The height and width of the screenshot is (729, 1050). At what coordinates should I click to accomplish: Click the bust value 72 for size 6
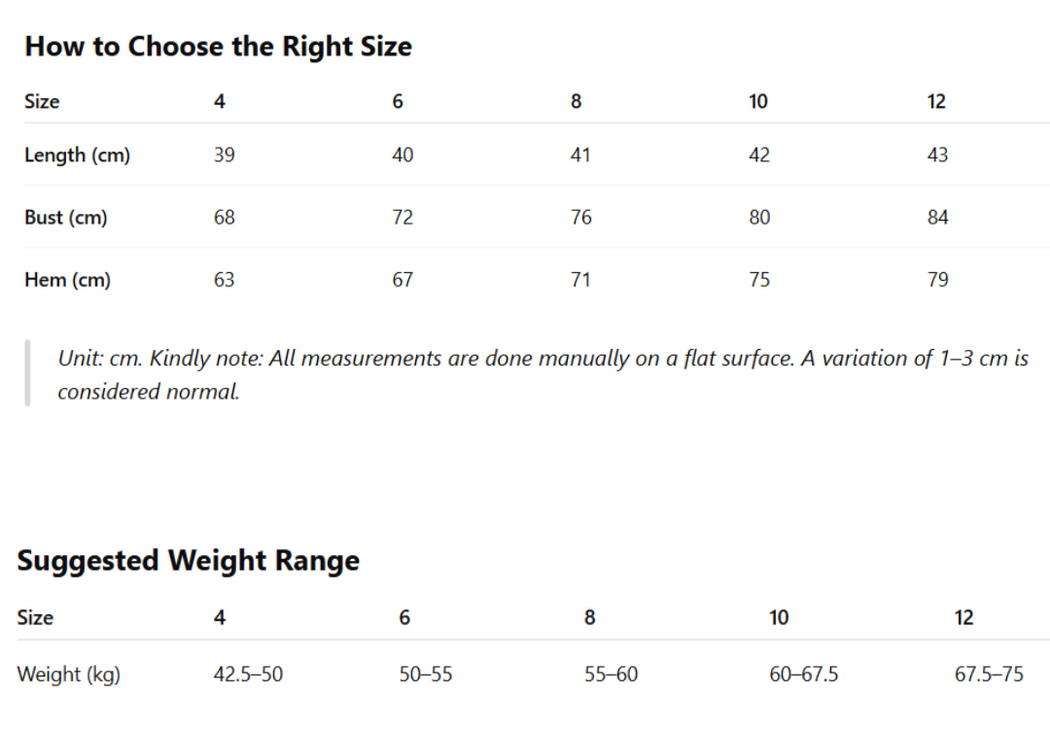point(402,217)
